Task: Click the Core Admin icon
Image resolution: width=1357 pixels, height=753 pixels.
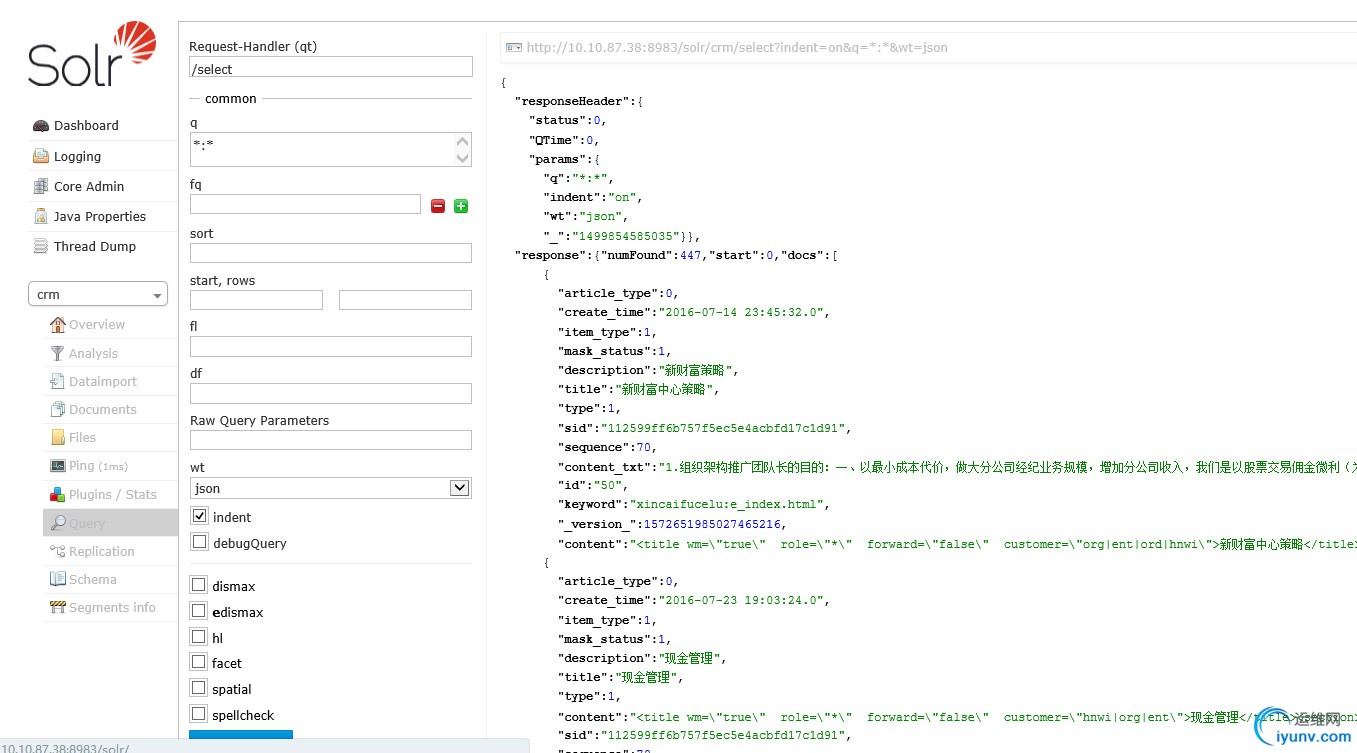Action: [41, 186]
